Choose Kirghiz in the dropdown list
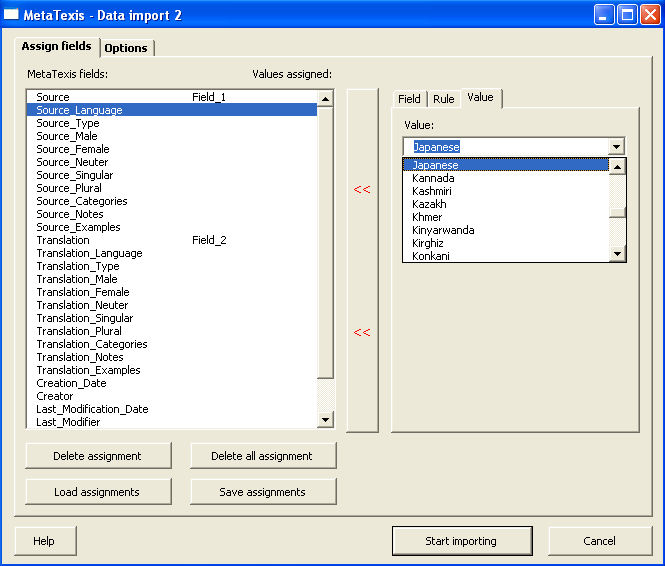This screenshot has width=665, height=566. 506,243
